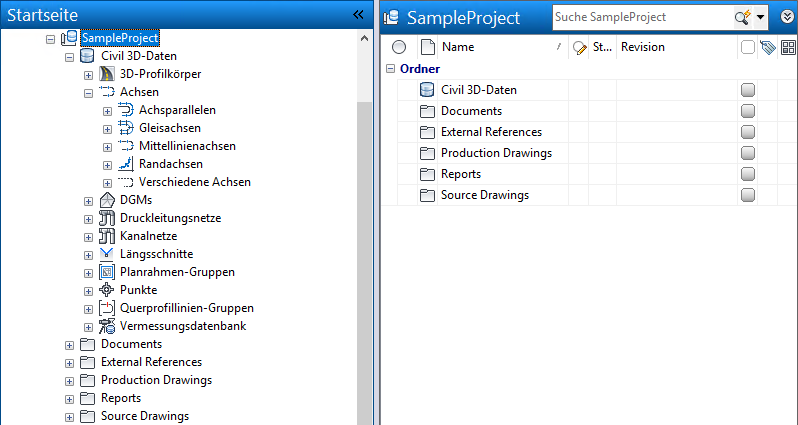Click the Druckleitungsnetze pipe icon
Viewport: 798px width, 425px height.
[x=109, y=218]
